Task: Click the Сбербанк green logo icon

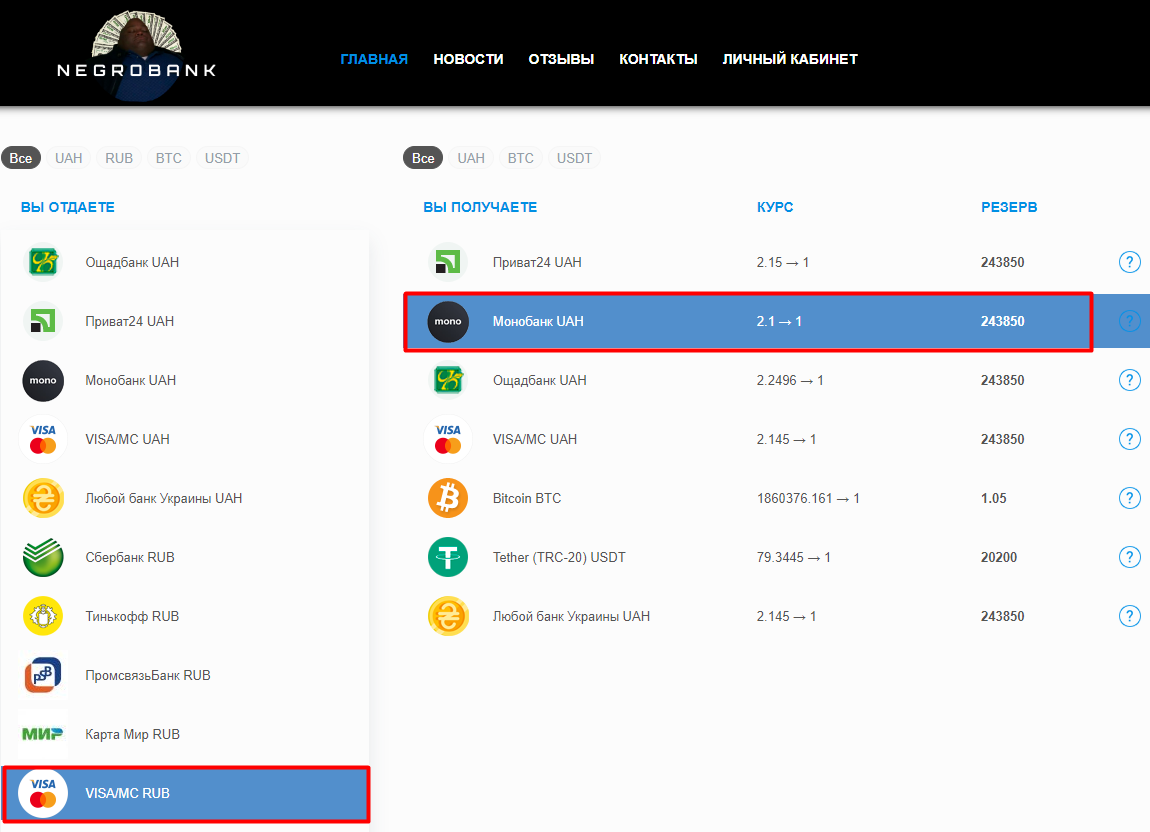Action: click(43, 557)
